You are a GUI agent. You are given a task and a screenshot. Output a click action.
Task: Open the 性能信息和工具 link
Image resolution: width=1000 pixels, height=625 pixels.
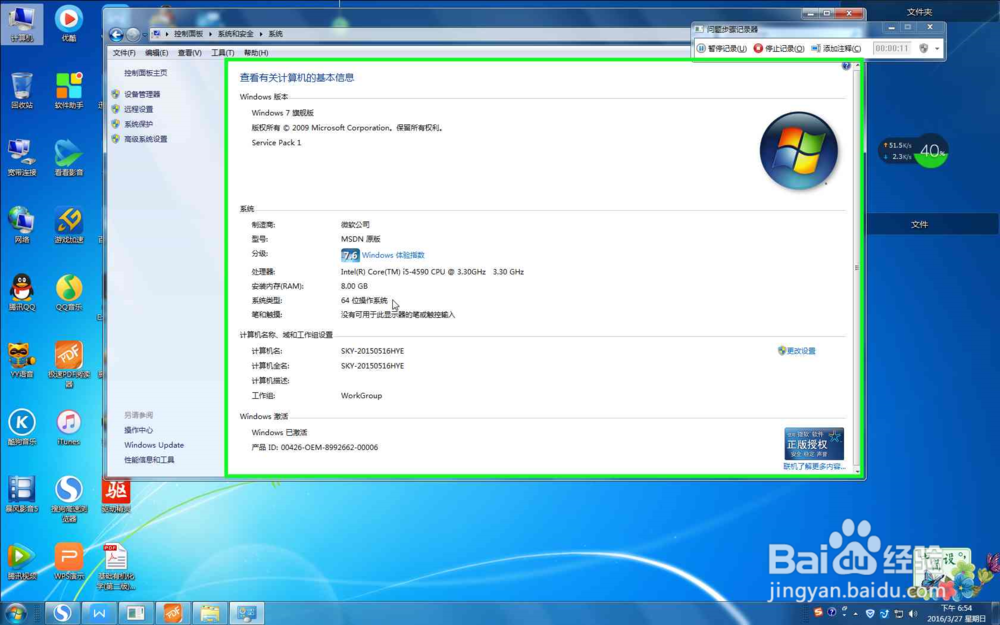click(x=149, y=460)
